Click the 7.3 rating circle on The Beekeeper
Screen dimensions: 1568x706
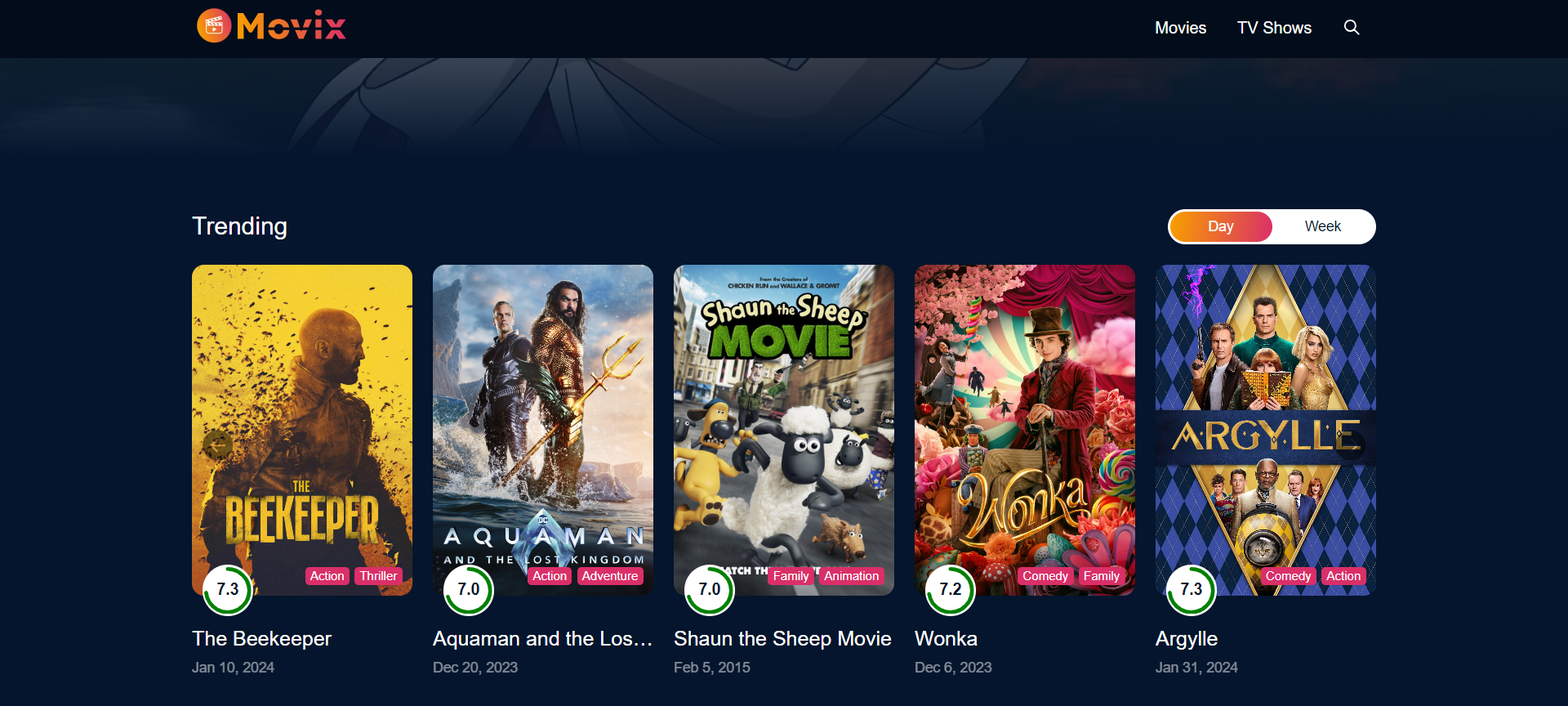[x=228, y=590]
